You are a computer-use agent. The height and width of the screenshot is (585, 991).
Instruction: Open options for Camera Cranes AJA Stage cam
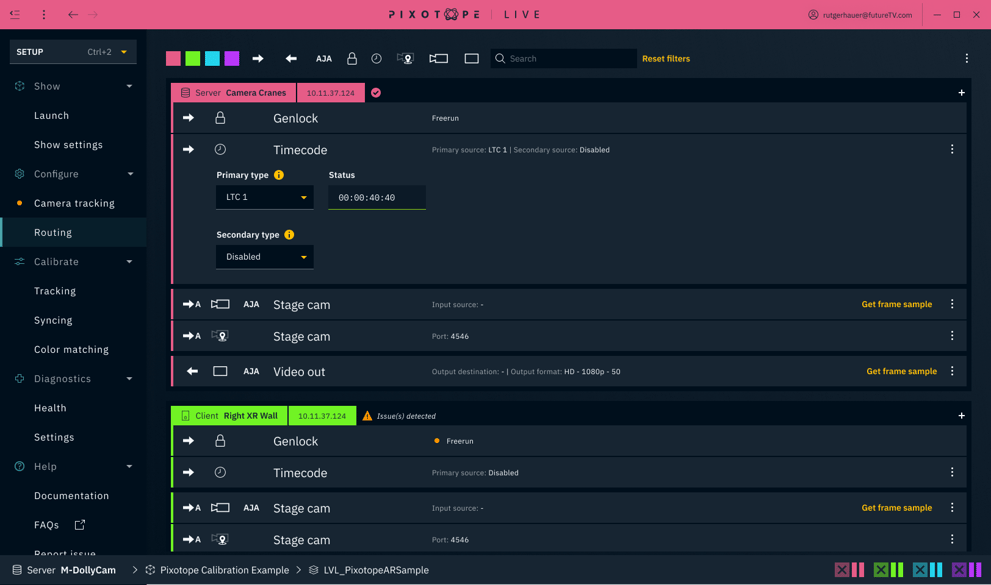952,305
